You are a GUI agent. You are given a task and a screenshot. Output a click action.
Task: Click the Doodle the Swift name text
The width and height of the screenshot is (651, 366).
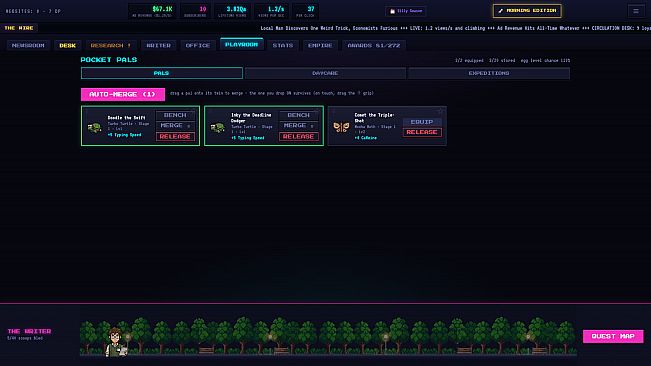[126, 118]
